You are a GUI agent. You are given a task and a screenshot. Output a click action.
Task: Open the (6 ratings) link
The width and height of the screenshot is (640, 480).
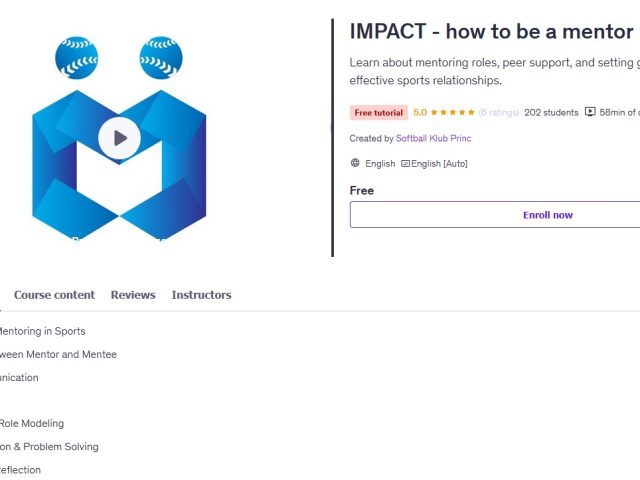pyautogui.click(x=498, y=113)
